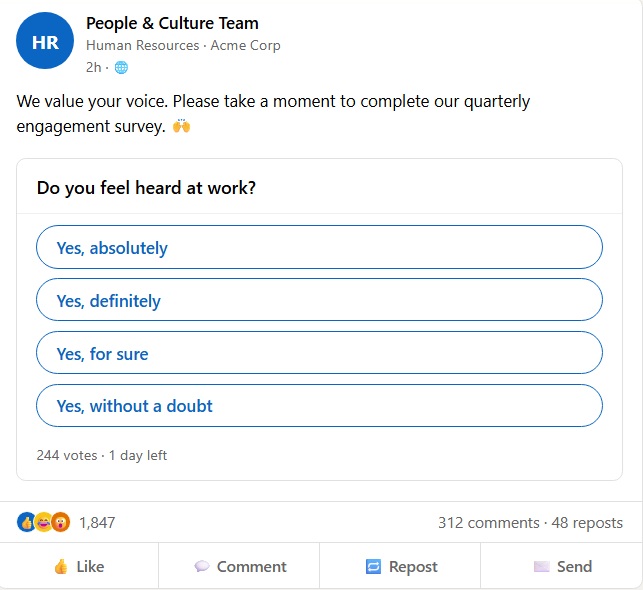The width and height of the screenshot is (643, 590).
Task: Click the HR profile avatar
Action: [45, 41]
